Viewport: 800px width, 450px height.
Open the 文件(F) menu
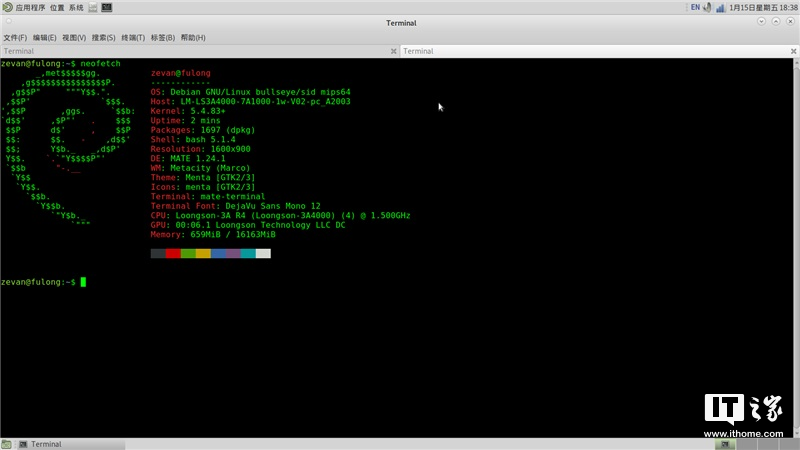pyautogui.click(x=15, y=38)
